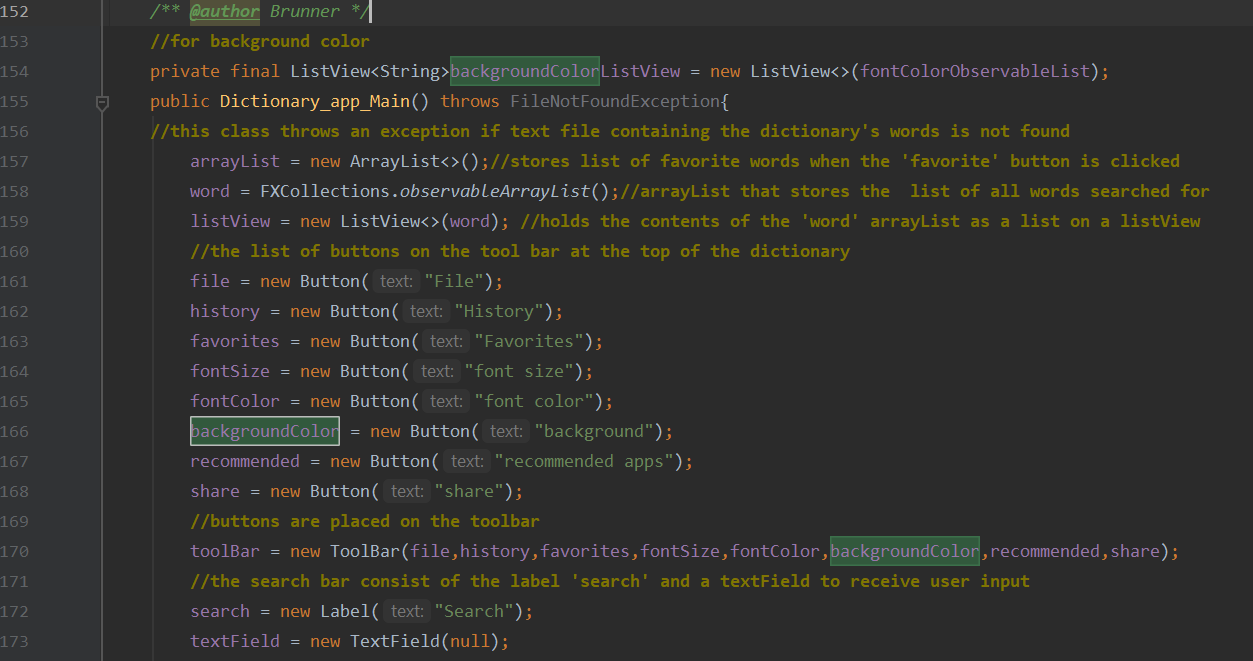This screenshot has width=1253, height=661.
Task: Click the 'history' variable on line 162
Action: tap(225, 311)
